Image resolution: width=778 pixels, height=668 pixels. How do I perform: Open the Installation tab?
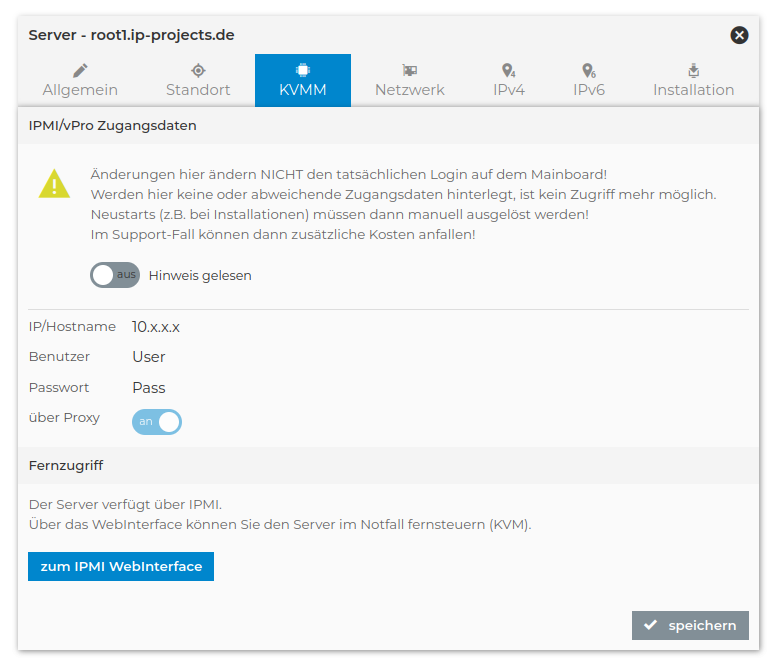(x=693, y=81)
